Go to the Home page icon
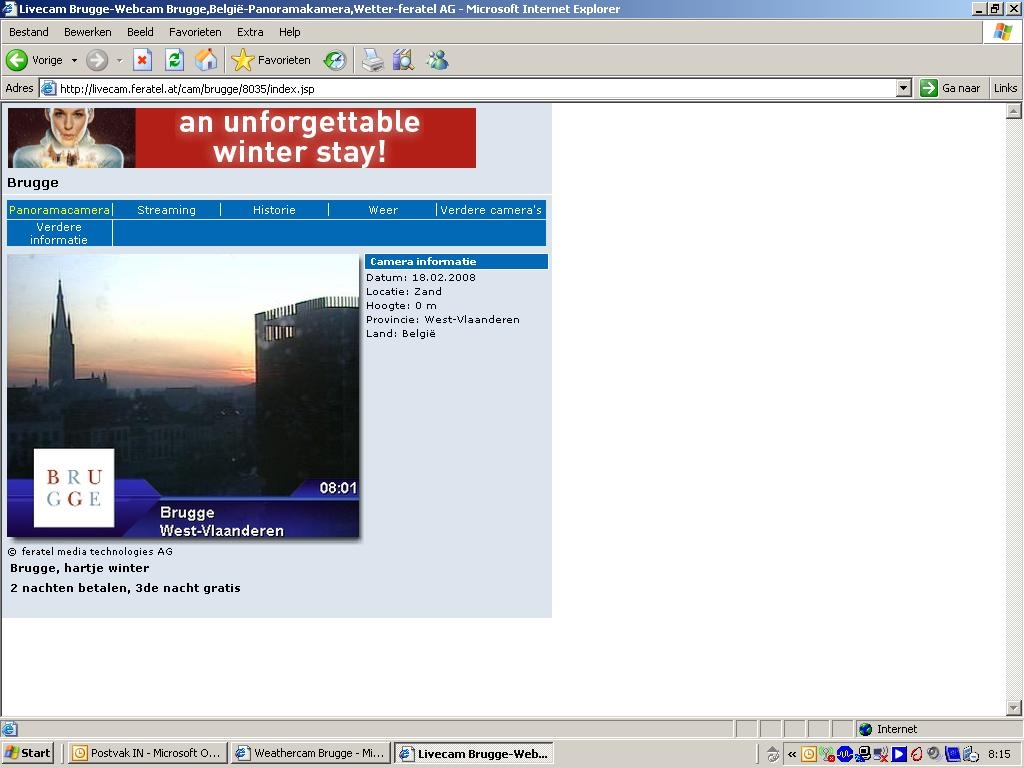Viewport: 1024px width, 768px height. [x=206, y=60]
